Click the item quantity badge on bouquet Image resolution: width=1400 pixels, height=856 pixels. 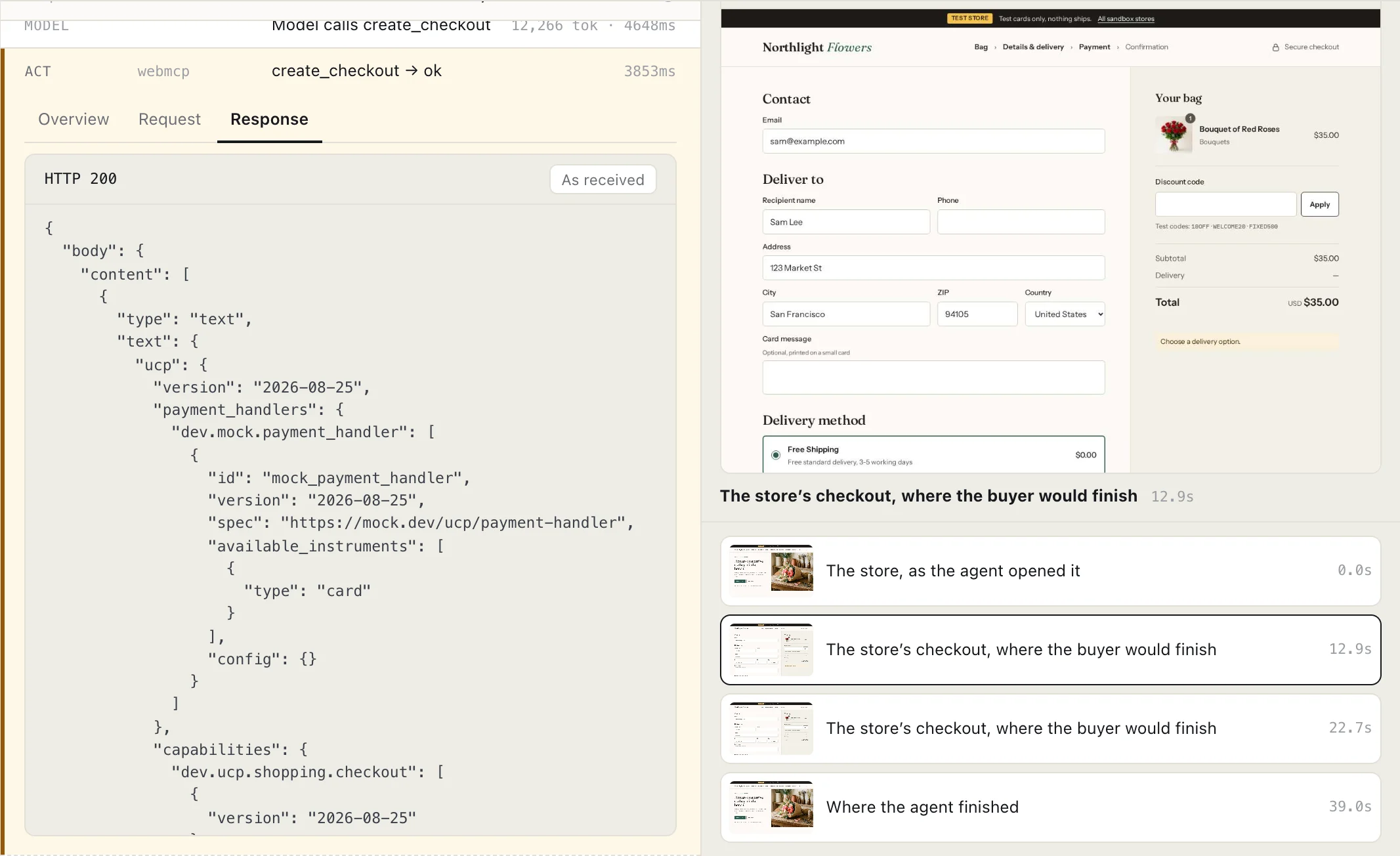(x=1190, y=118)
